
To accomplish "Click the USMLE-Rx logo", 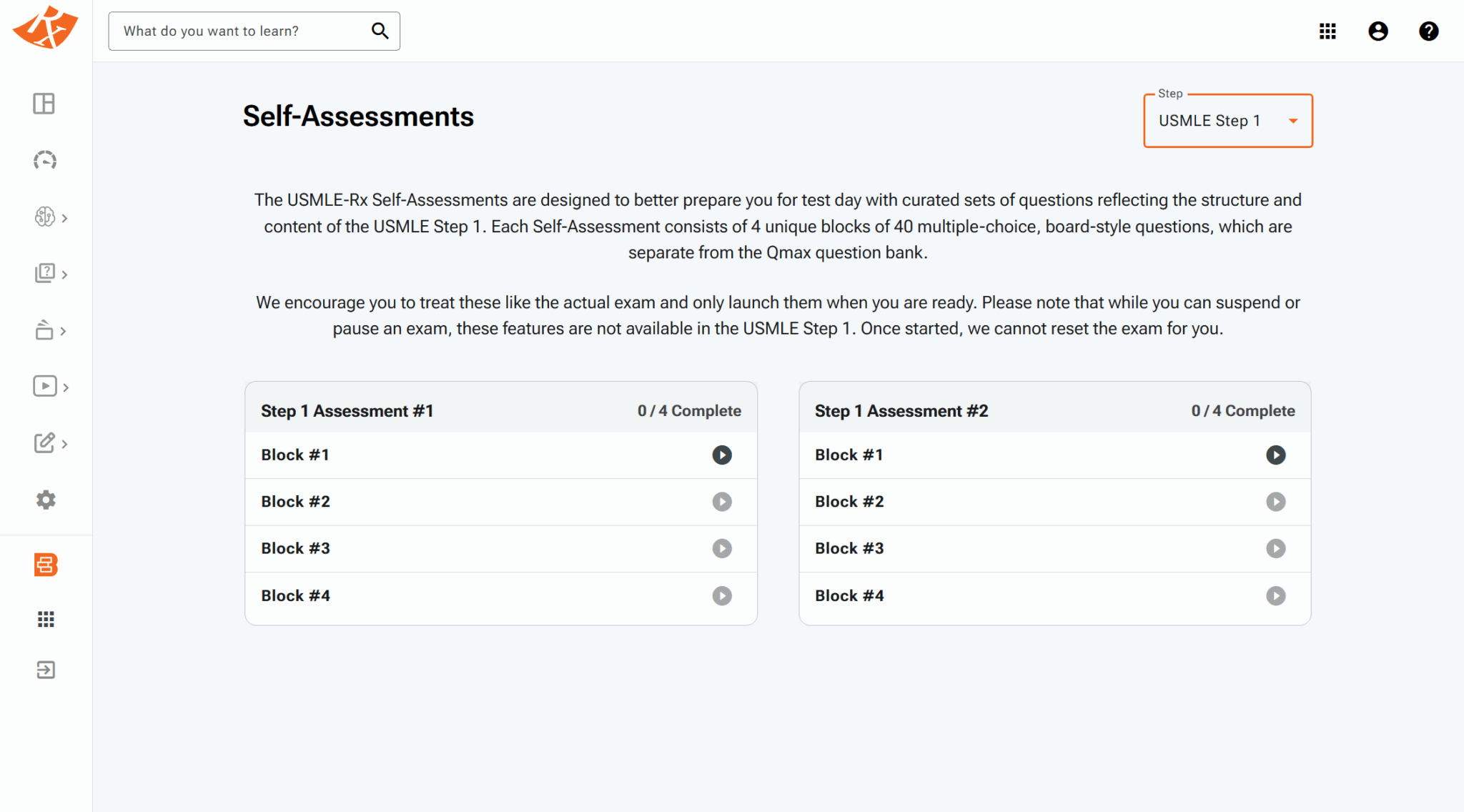I will pyautogui.click(x=45, y=29).
